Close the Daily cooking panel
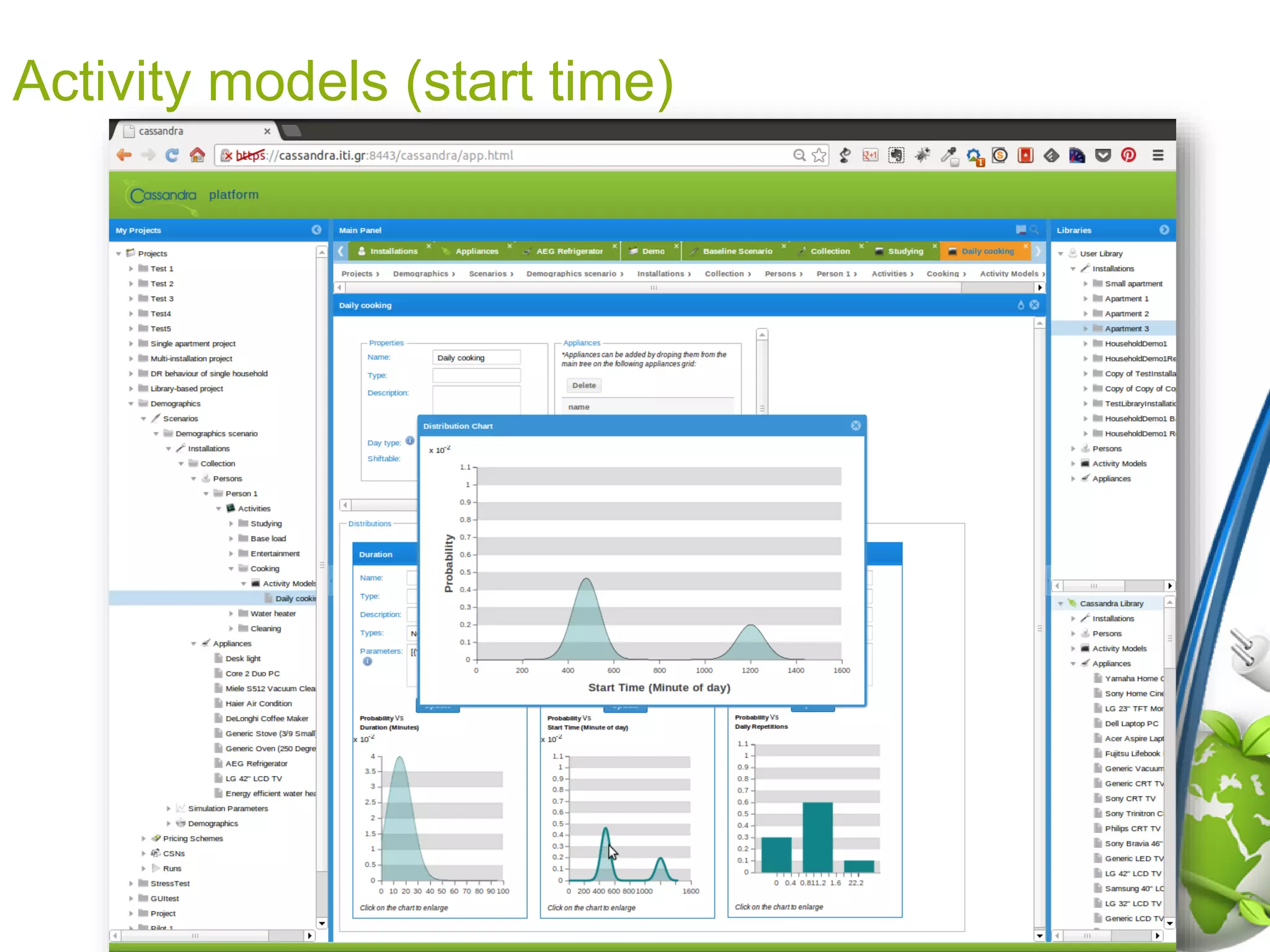The height and width of the screenshot is (952, 1270). pos(1034,305)
